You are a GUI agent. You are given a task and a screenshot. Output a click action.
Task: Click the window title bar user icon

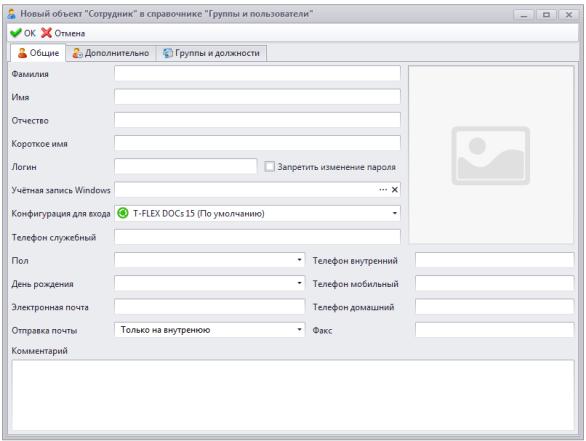click(12, 14)
